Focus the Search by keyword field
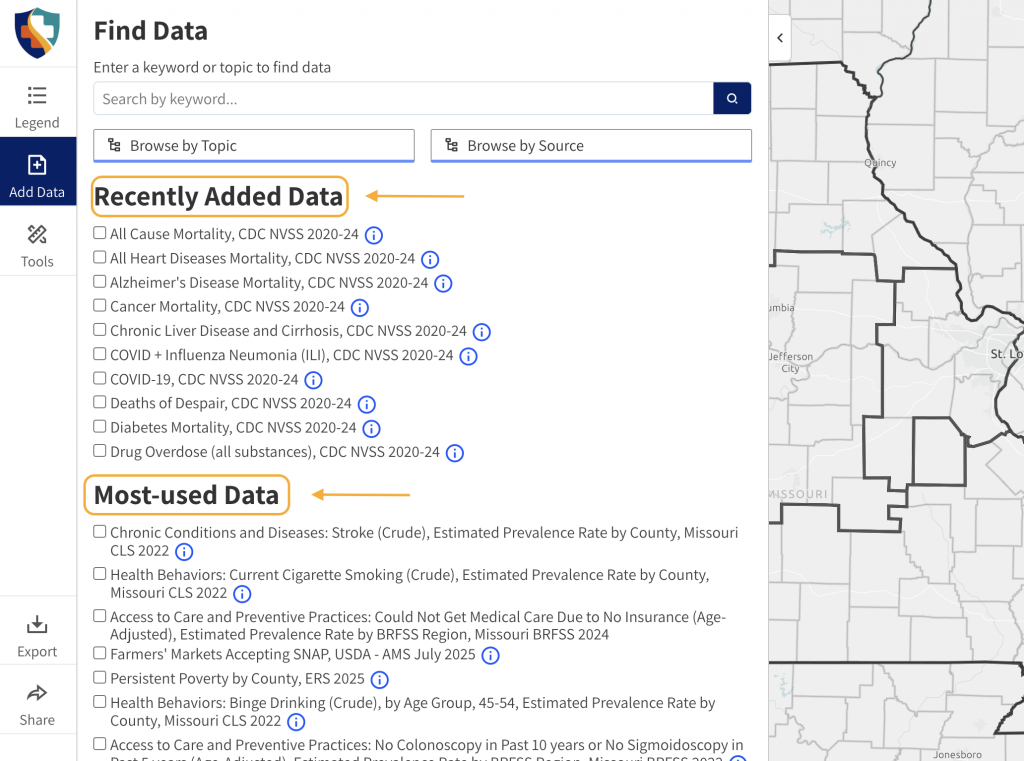The width and height of the screenshot is (1024, 761). pyautogui.click(x=403, y=99)
